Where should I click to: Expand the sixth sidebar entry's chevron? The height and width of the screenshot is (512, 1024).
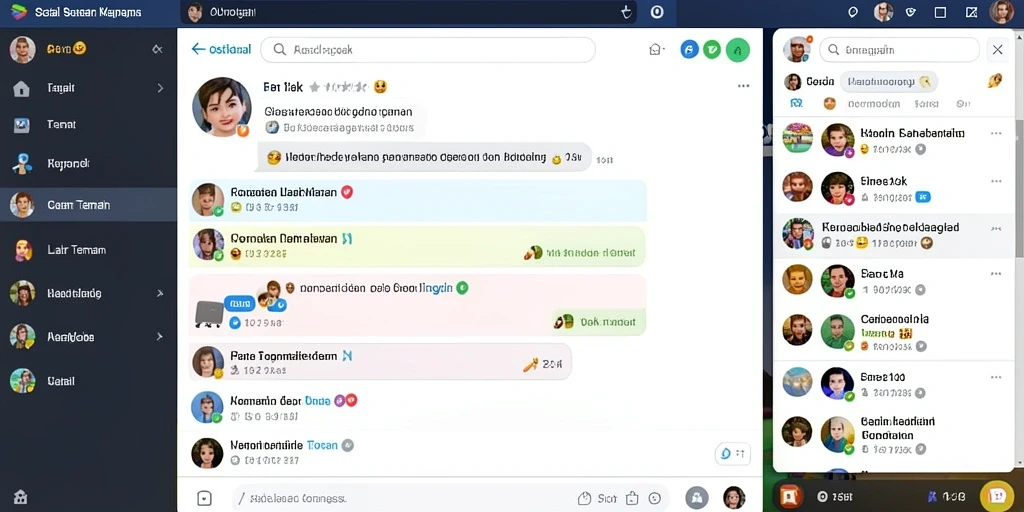160,293
